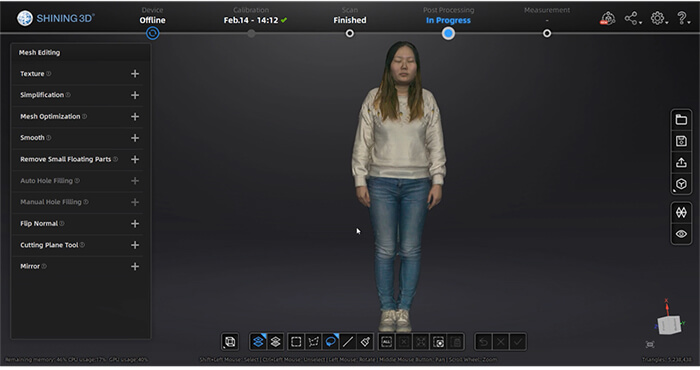Toggle visible-layer-only selection mode

coord(258,342)
